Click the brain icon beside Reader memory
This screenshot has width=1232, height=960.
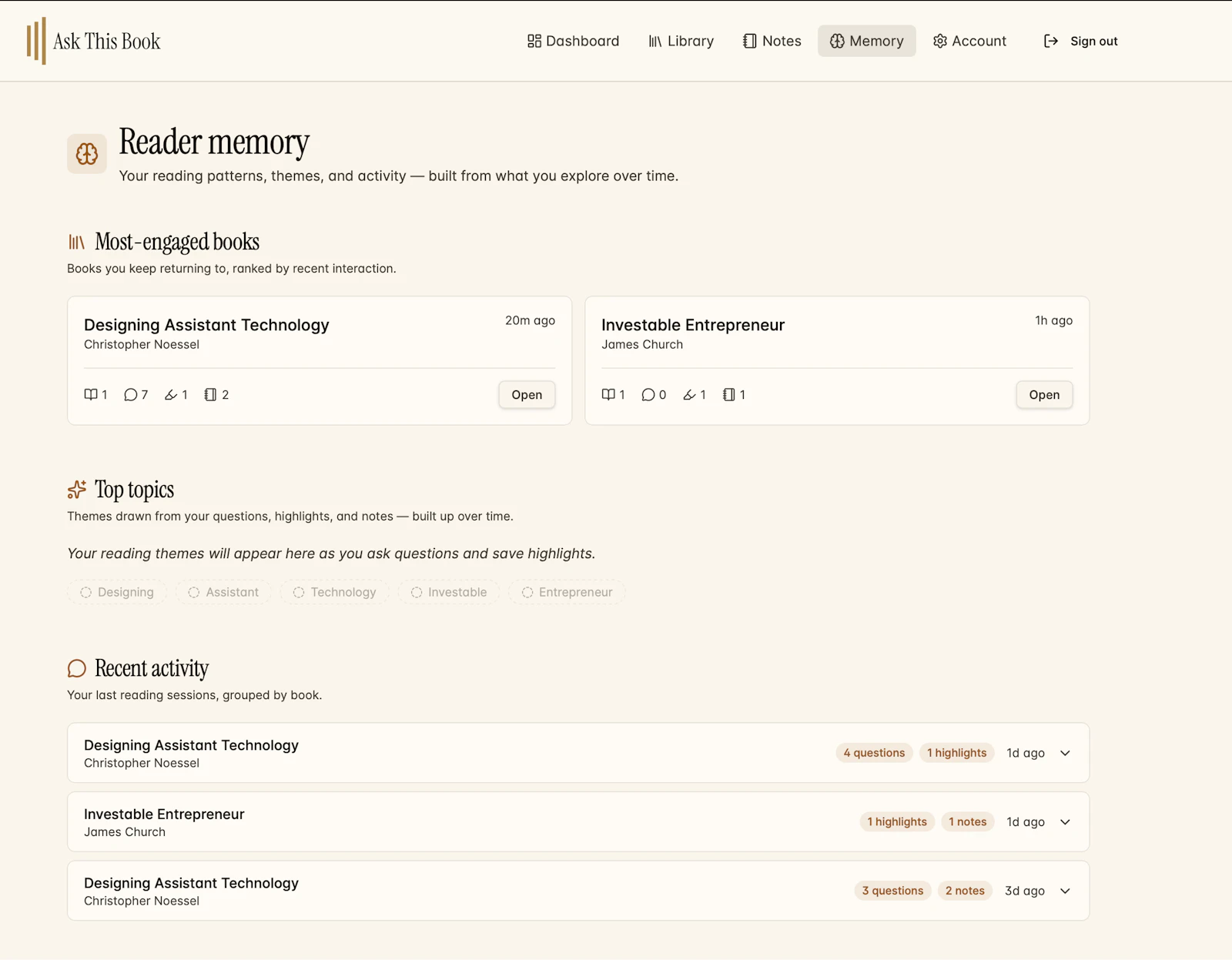pos(87,154)
